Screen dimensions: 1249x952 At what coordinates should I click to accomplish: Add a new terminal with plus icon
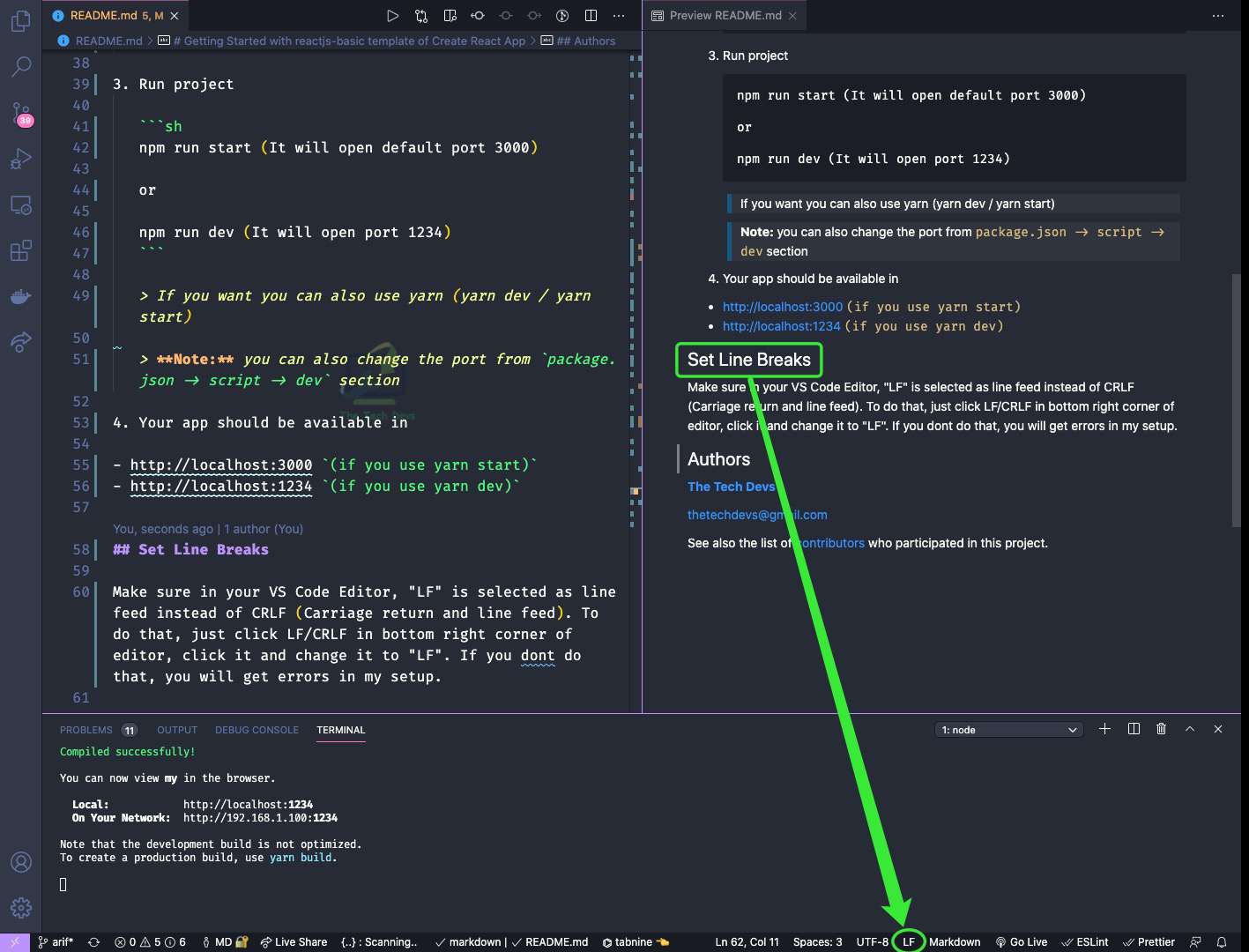[1104, 729]
